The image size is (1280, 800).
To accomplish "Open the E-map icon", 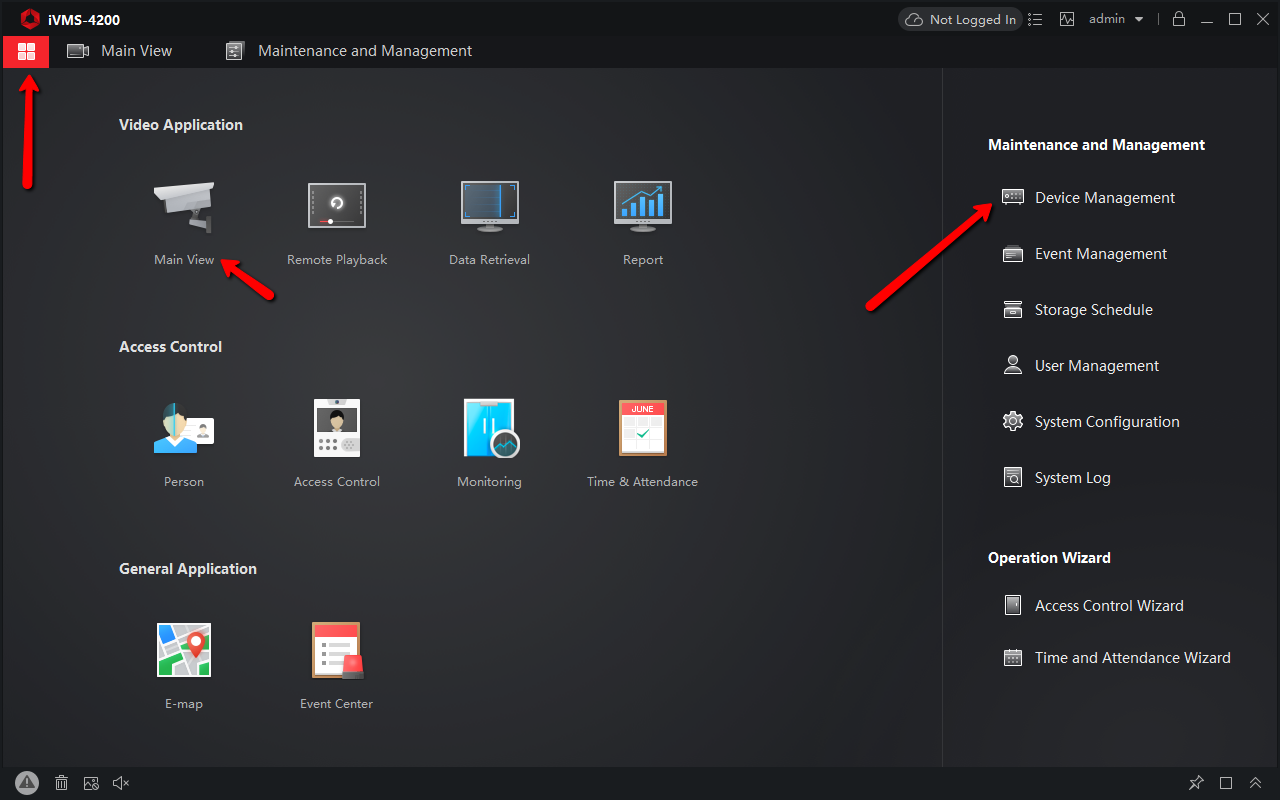I will (x=184, y=650).
